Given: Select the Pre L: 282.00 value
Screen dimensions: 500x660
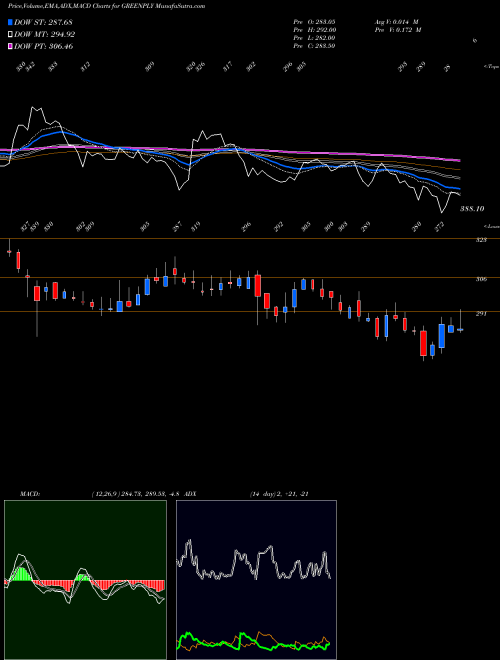Looking at the screenshot, I should coord(314,38).
